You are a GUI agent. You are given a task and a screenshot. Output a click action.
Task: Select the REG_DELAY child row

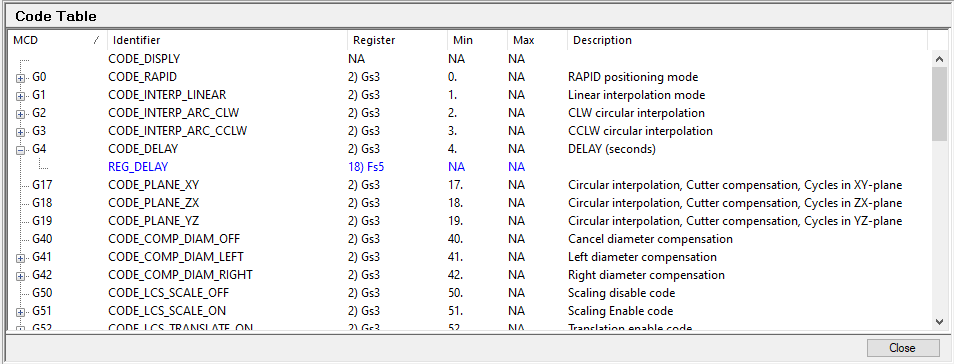(468, 167)
